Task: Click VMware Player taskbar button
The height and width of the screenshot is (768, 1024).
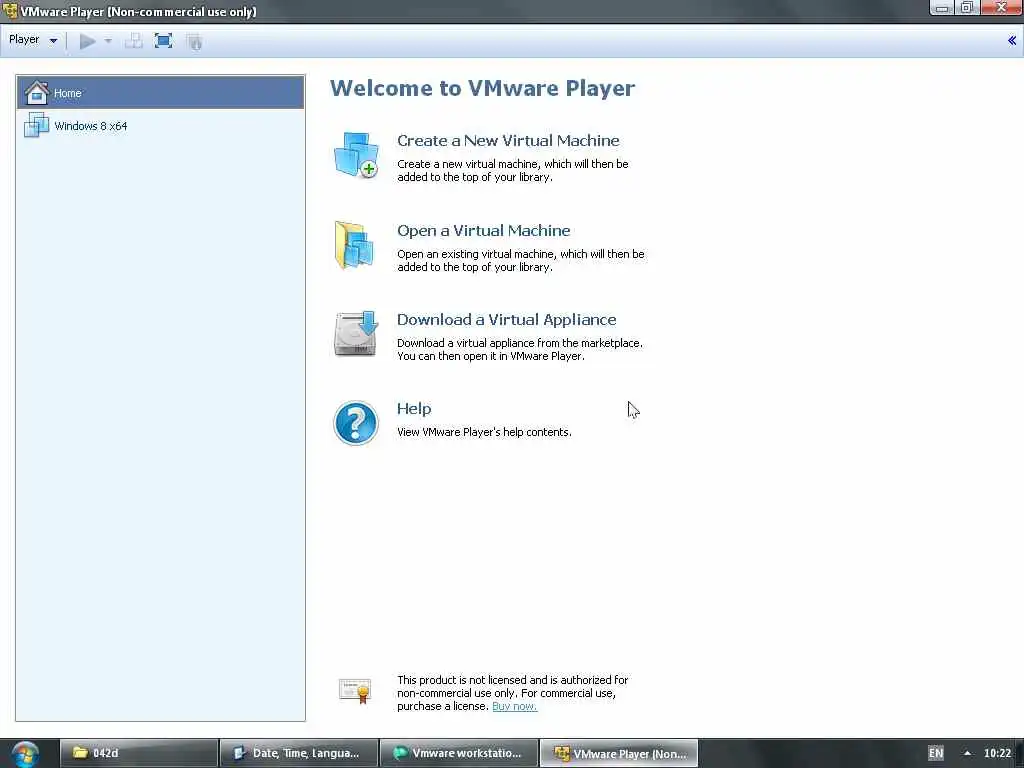Action: 619,753
